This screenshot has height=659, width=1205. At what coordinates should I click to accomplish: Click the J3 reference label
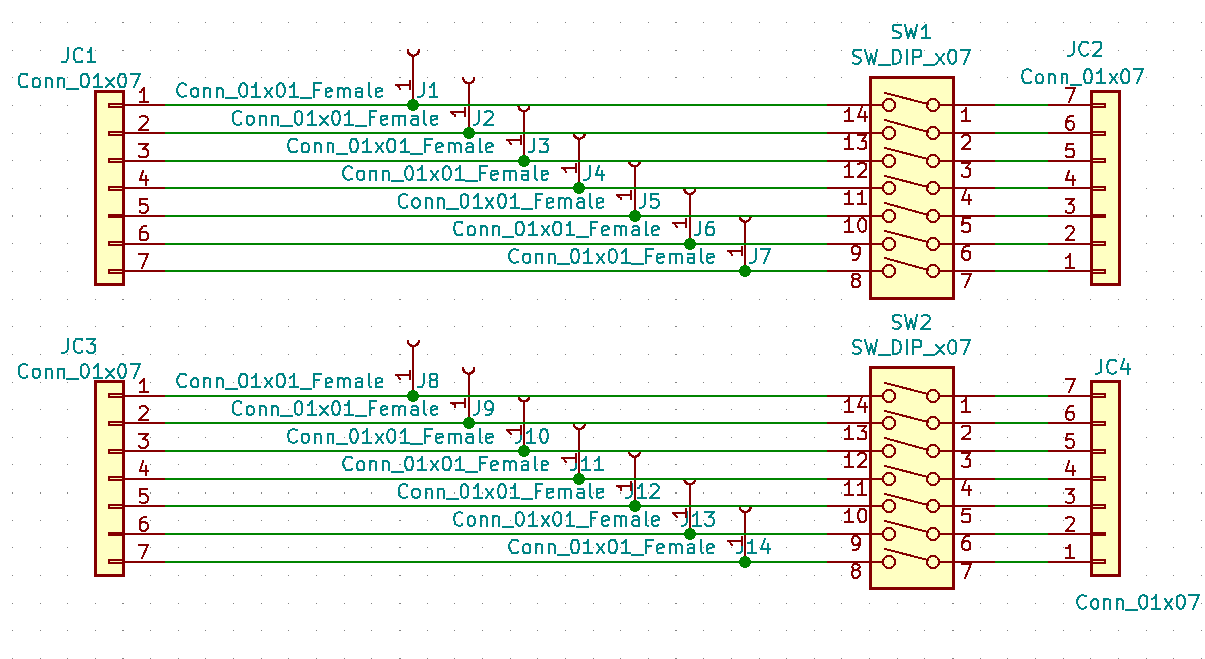pos(538,146)
